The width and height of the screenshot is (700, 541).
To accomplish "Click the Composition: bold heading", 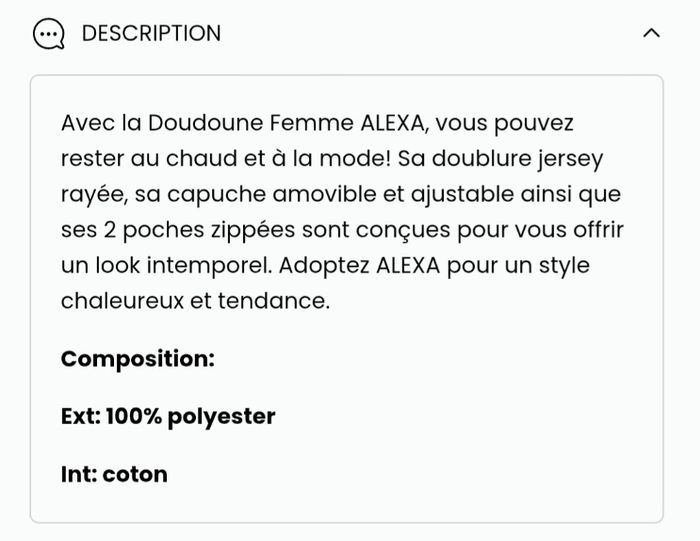I will [x=138, y=359].
